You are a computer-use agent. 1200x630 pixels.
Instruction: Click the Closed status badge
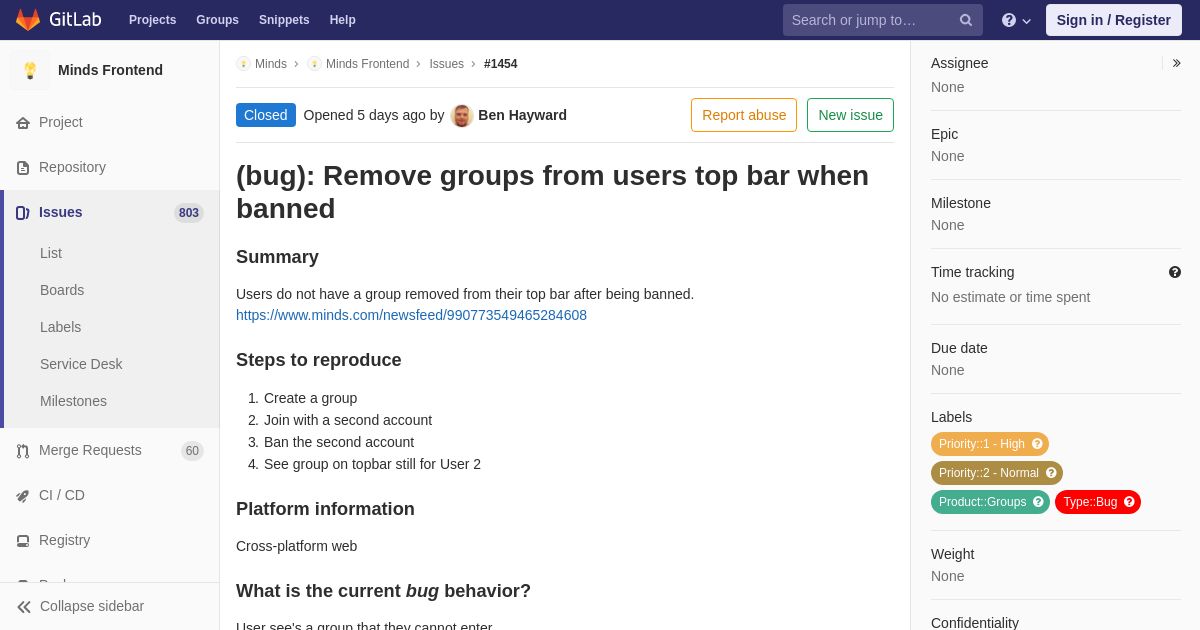click(266, 115)
